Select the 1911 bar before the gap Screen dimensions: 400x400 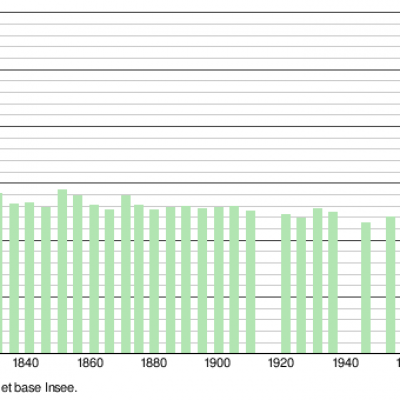[x=251, y=282]
